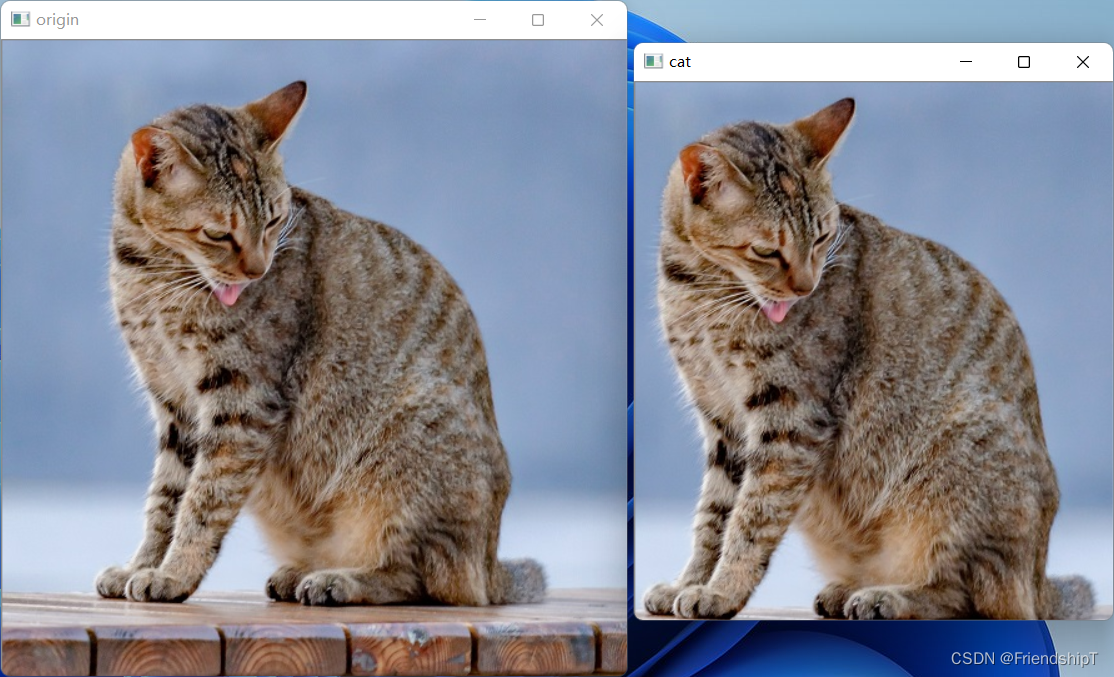Click the cat window app icon

point(653,61)
